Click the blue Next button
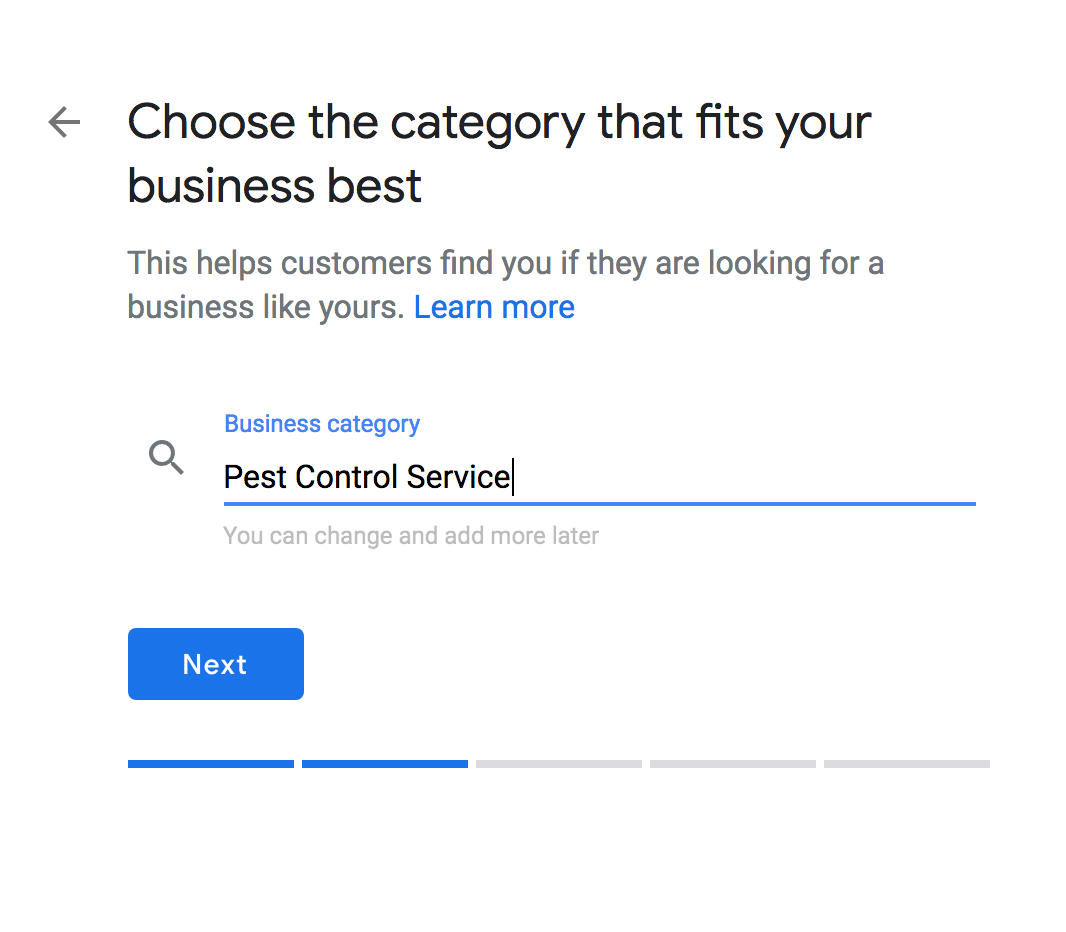The height and width of the screenshot is (932, 1066). click(x=216, y=663)
